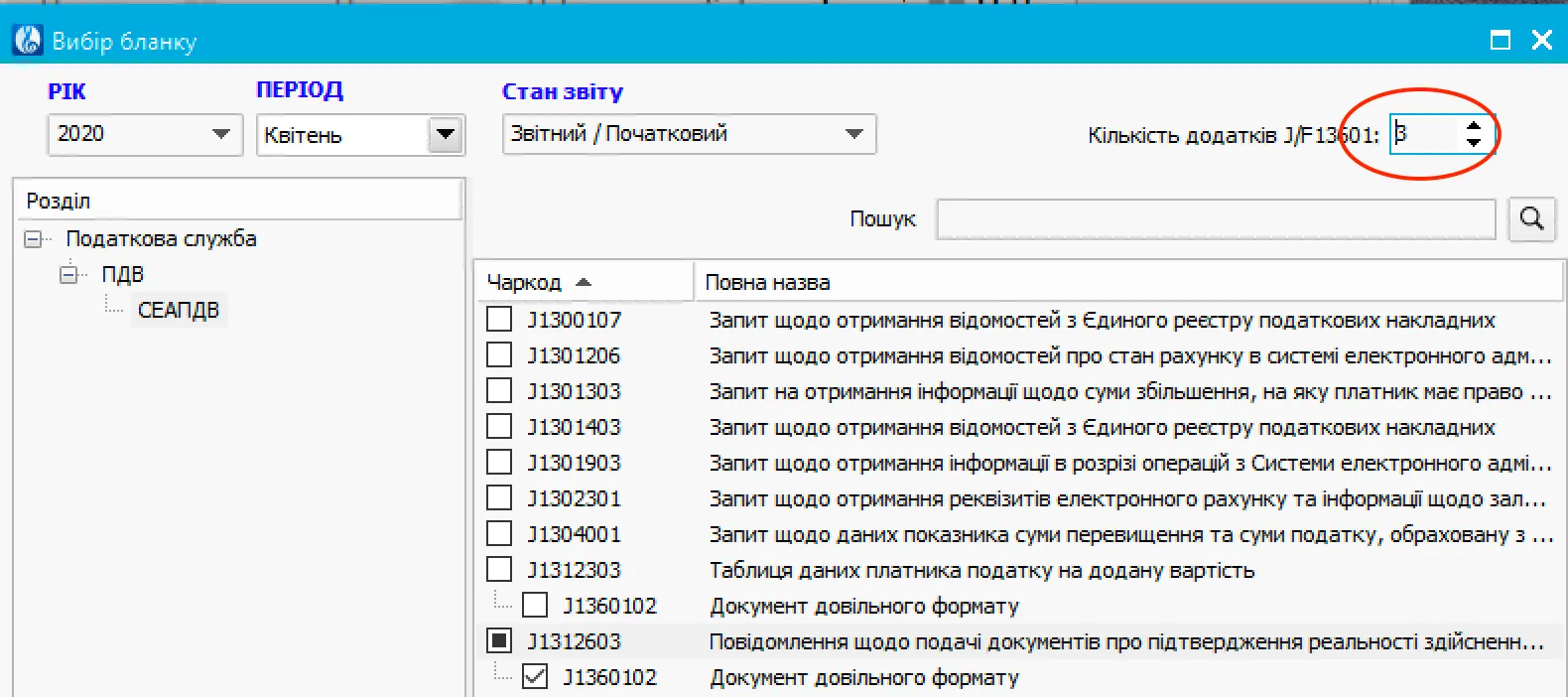This screenshot has height=697, width=1568.
Task: Select 'Запит на отримання інформації щодо суми' name
Action: (1129, 392)
